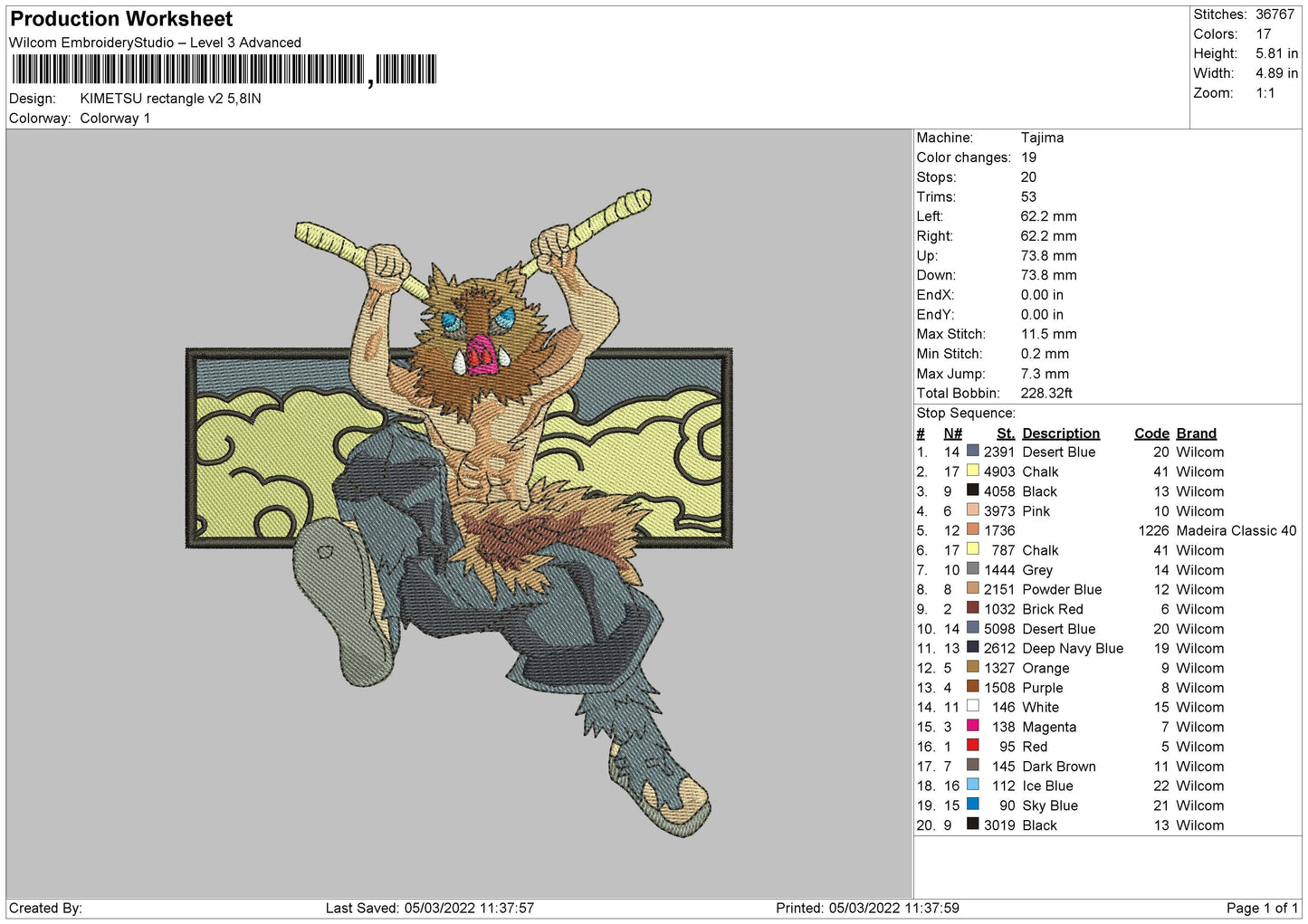1308x924 pixels.
Task: Click the 'Sky Blue' description
Action: pos(1050,805)
